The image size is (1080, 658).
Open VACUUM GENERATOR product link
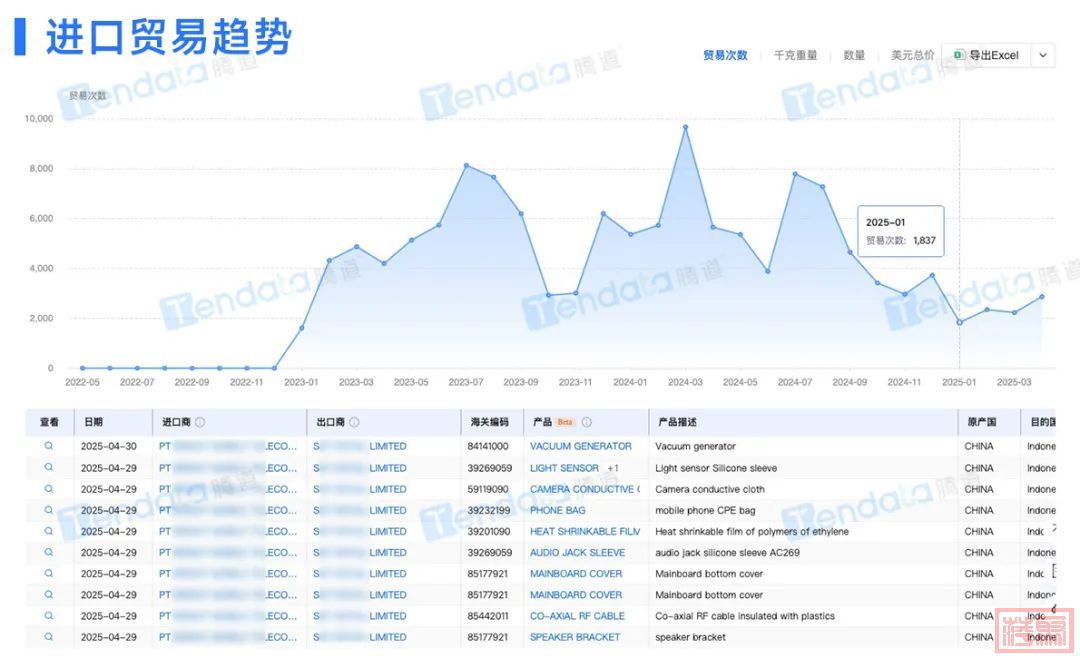click(580, 446)
